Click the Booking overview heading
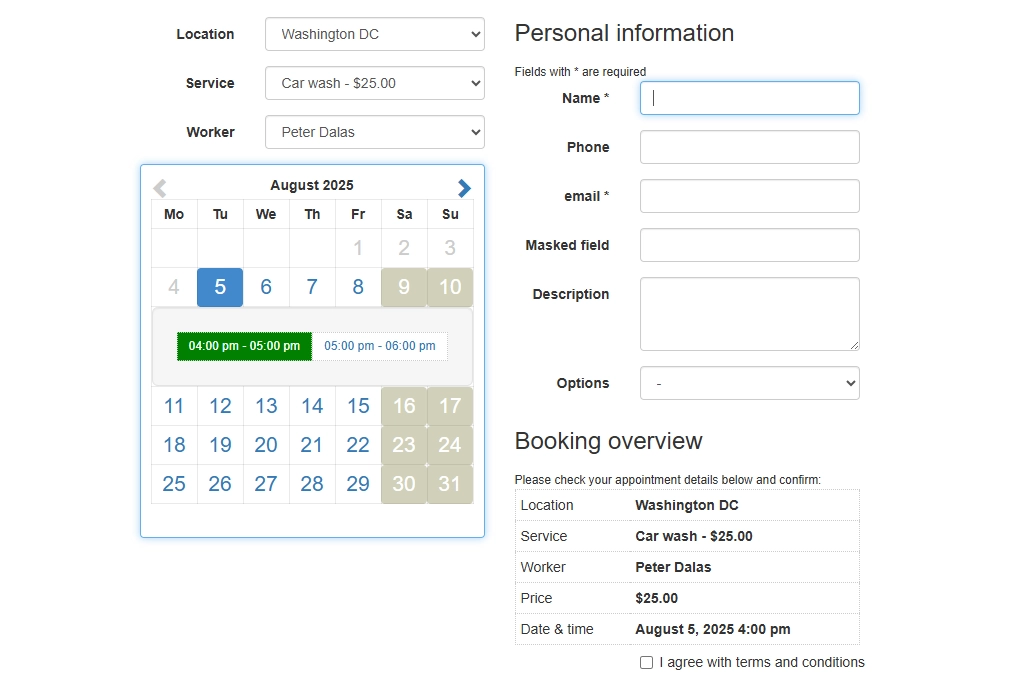The height and width of the screenshot is (693, 1009). [609, 441]
